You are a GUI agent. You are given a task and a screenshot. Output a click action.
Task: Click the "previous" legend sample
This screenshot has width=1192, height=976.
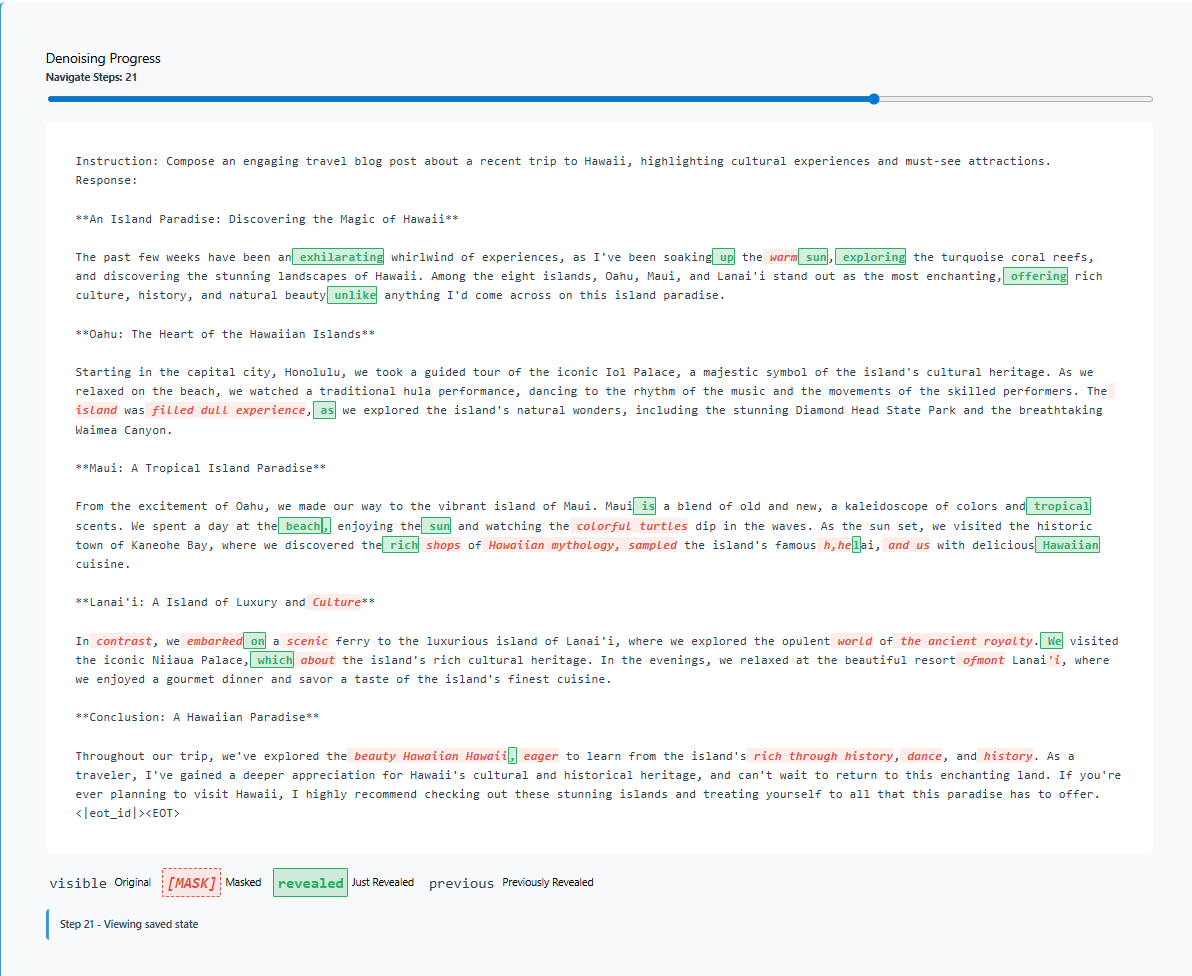click(x=461, y=883)
